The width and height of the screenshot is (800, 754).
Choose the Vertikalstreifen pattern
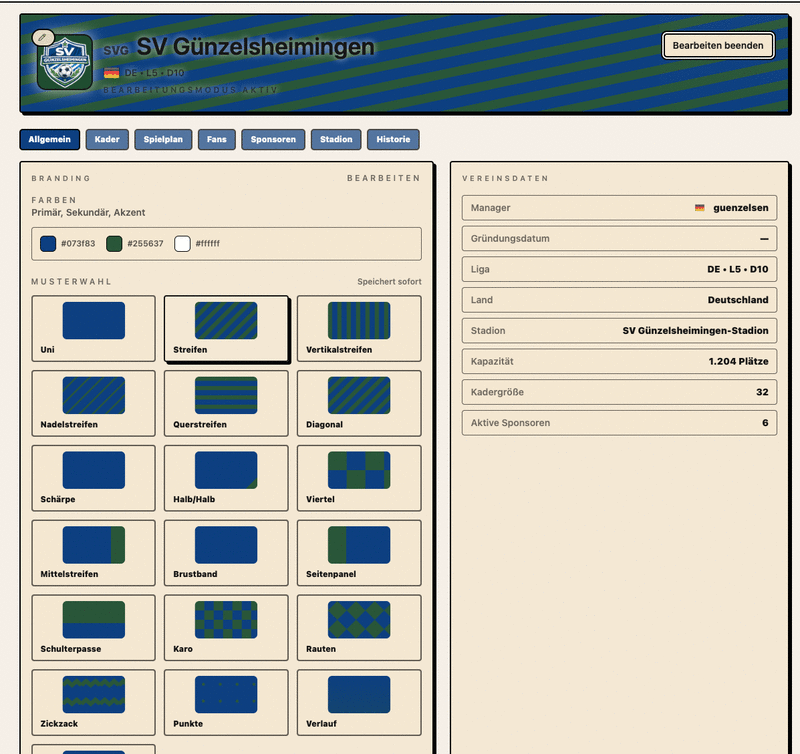[x=359, y=328]
